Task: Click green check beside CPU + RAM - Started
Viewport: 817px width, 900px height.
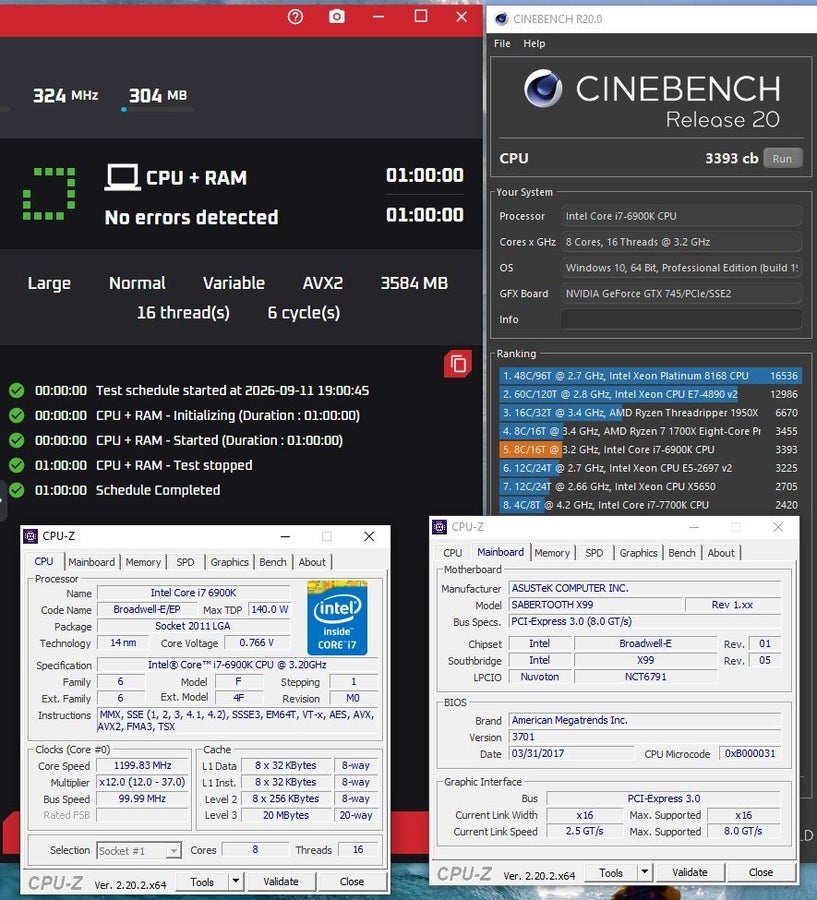Action: pos(17,441)
